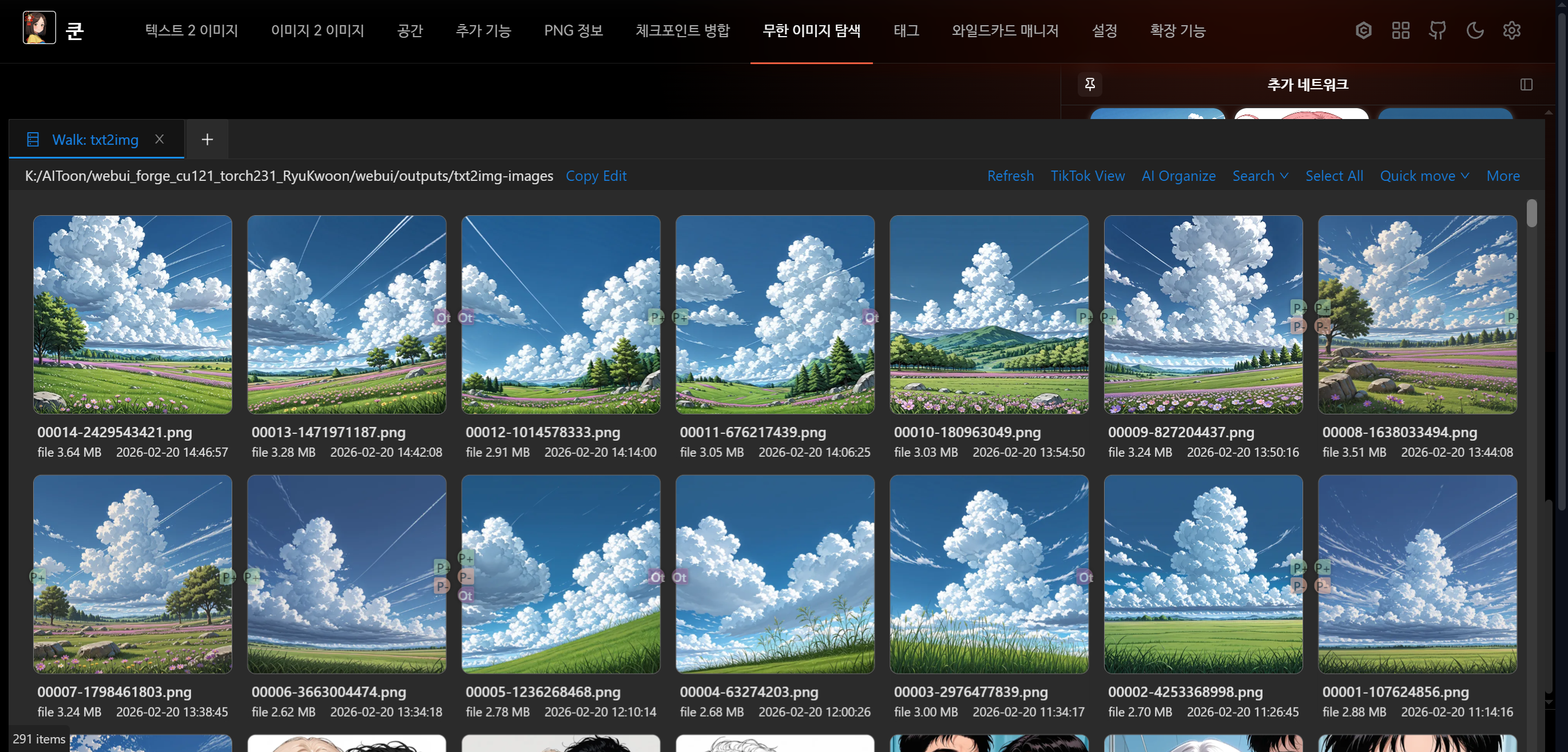Image resolution: width=1568 pixels, height=752 pixels.
Task: Click the Civitai hexagon icon in header
Action: coord(1363,30)
